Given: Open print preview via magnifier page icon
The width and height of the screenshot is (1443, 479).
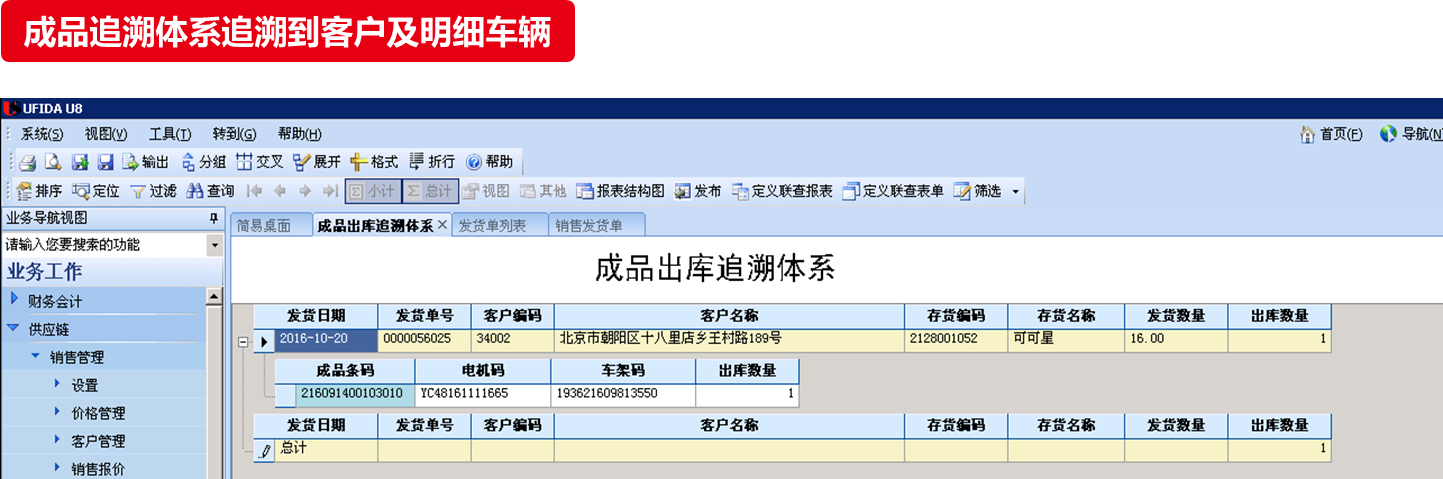Looking at the screenshot, I should 52,162.
